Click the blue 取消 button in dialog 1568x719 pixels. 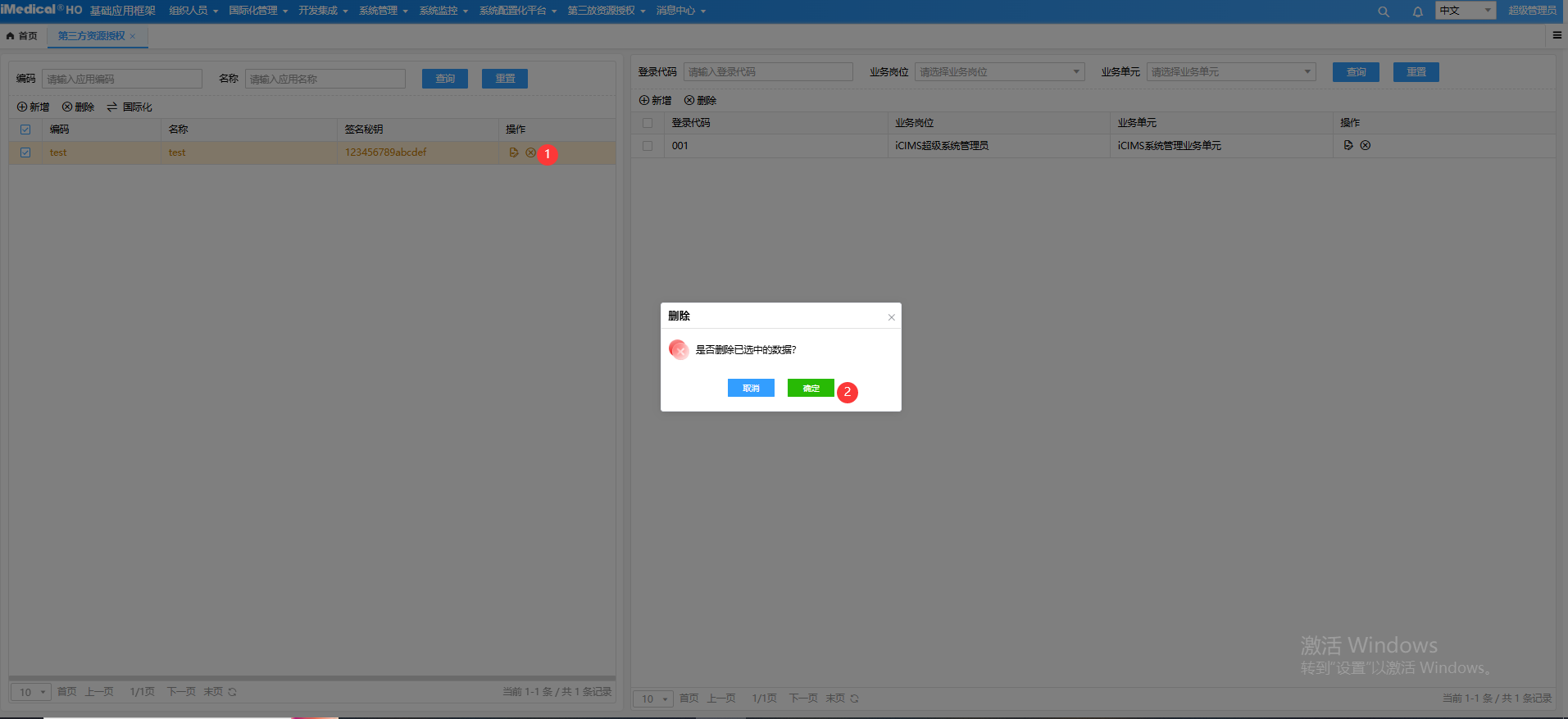751,388
